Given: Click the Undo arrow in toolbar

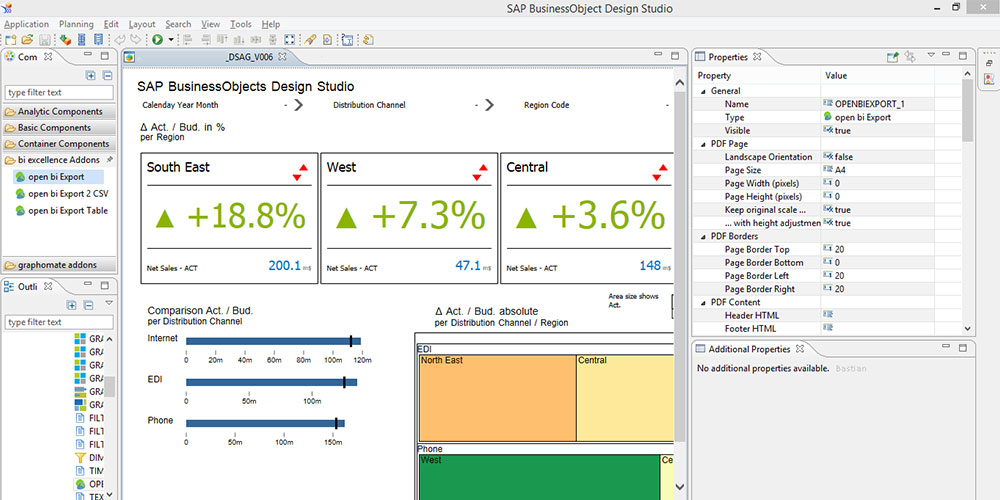Looking at the screenshot, I should [x=120, y=40].
